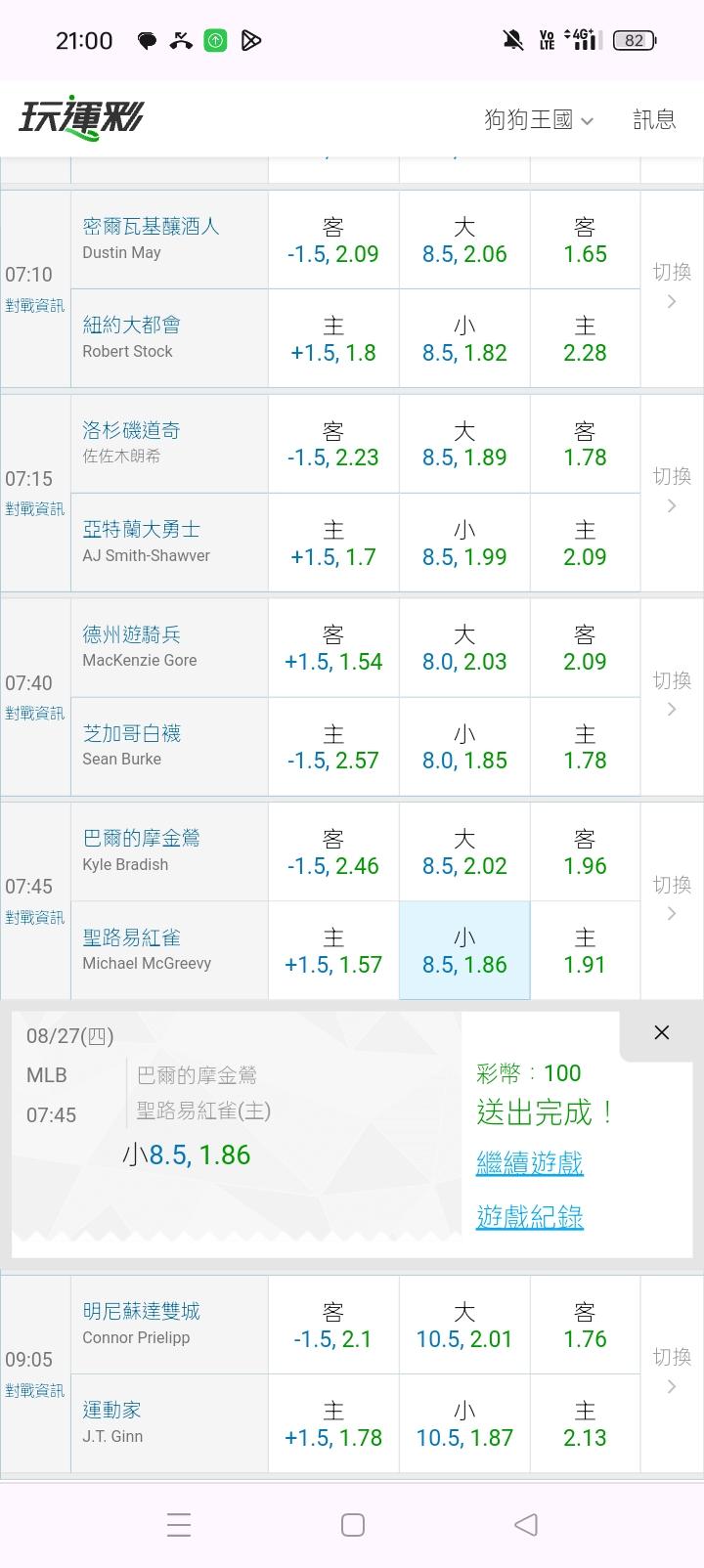This screenshot has width=704, height=1568.
Task: Pick Orioles moneyline 客 1.96
Action: pyautogui.click(x=586, y=851)
